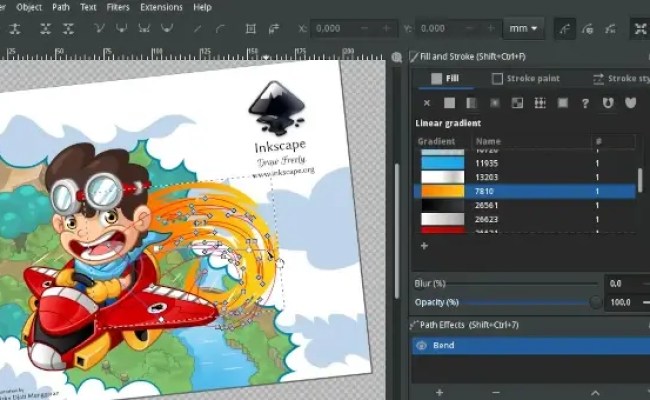Select non-zero fill rule heart icon

[x=631, y=103]
